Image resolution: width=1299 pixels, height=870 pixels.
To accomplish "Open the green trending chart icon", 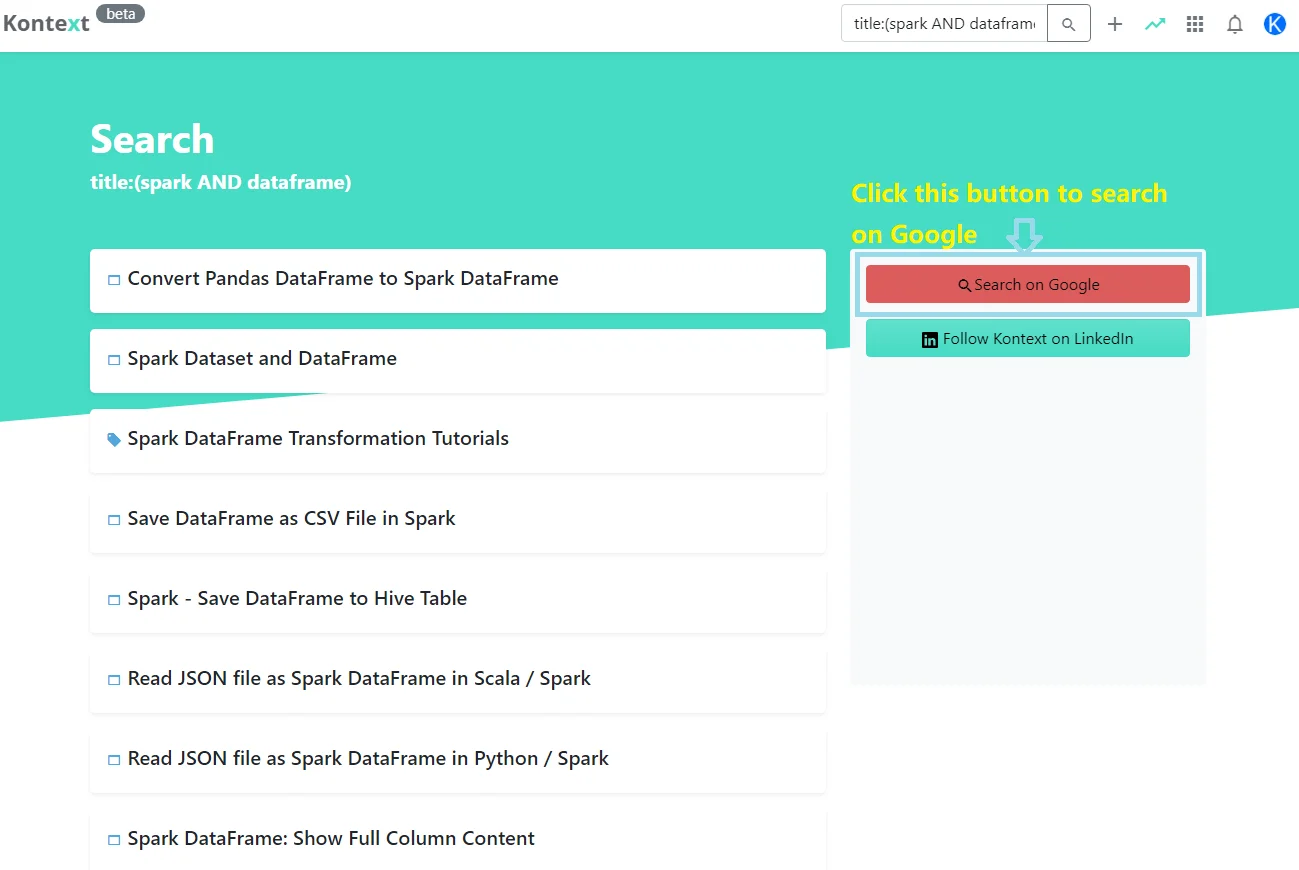I will pos(1155,24).
